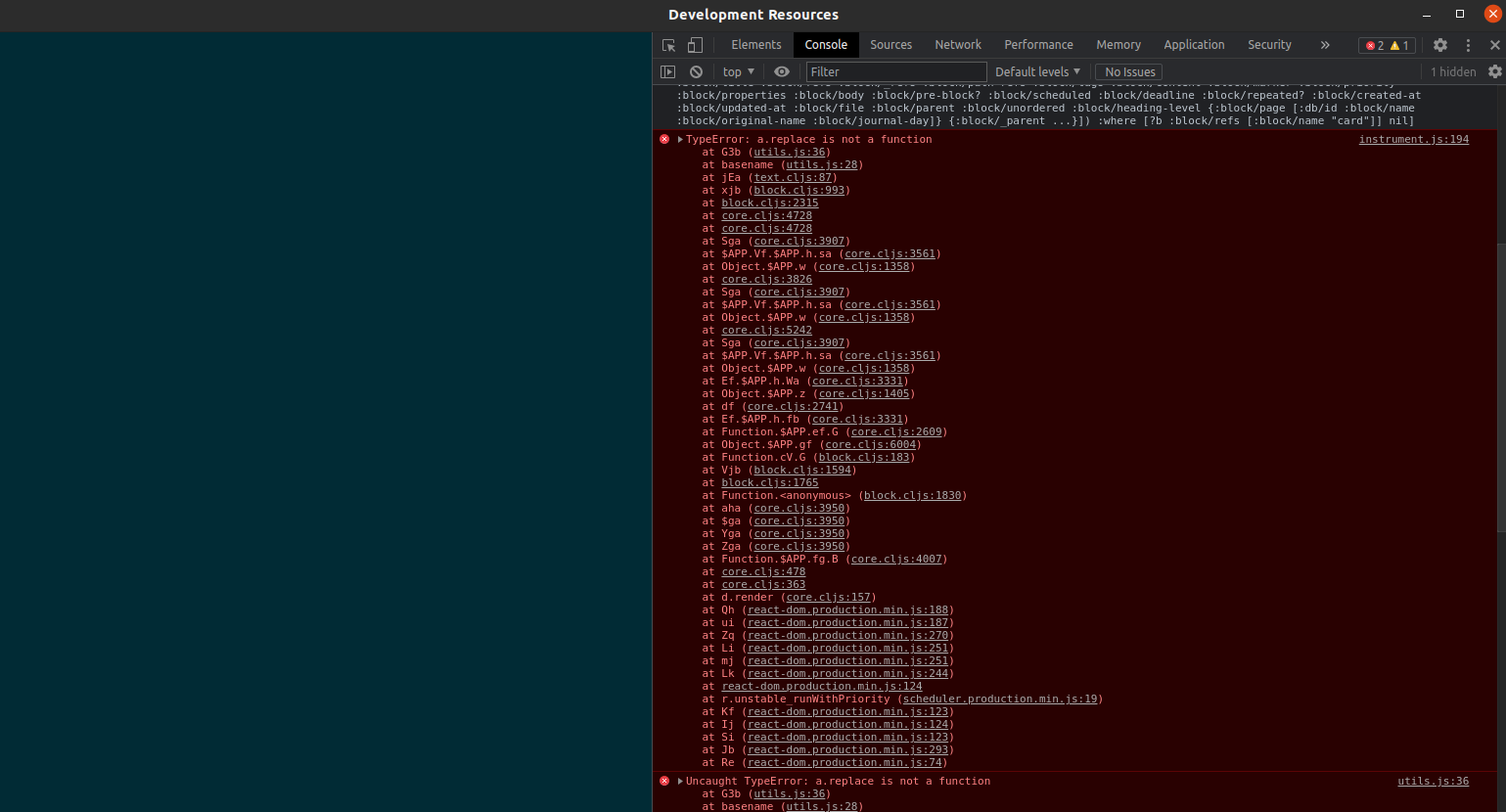1506x812 pixels.
Task: Open the core.cljs:157 d.render link
Action: click(829, 598)
